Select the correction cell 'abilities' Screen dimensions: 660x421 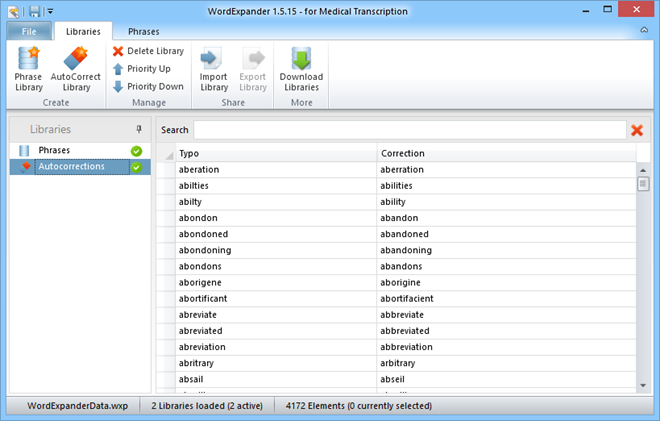(506, 186)
